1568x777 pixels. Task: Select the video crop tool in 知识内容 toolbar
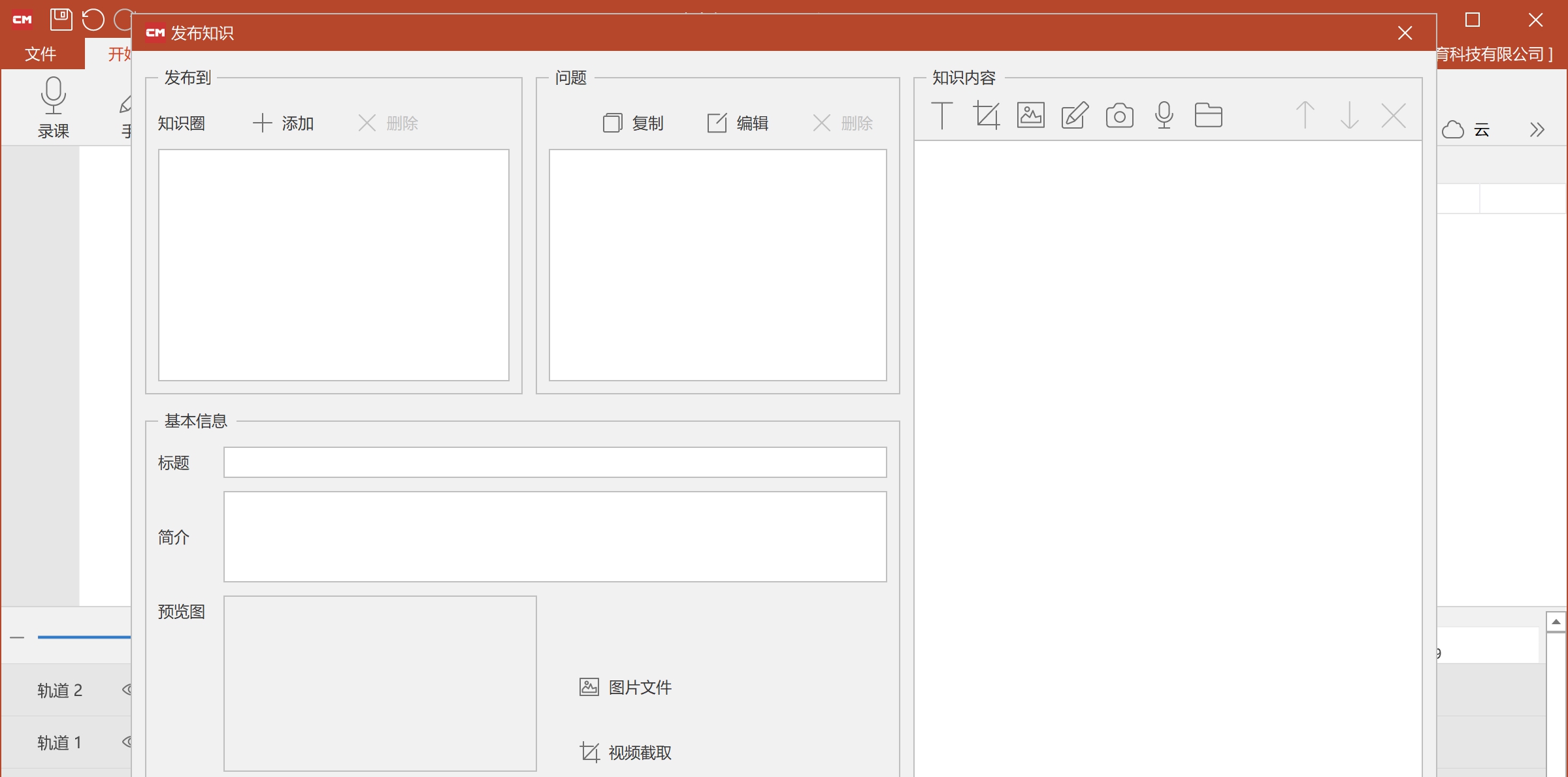987,115
